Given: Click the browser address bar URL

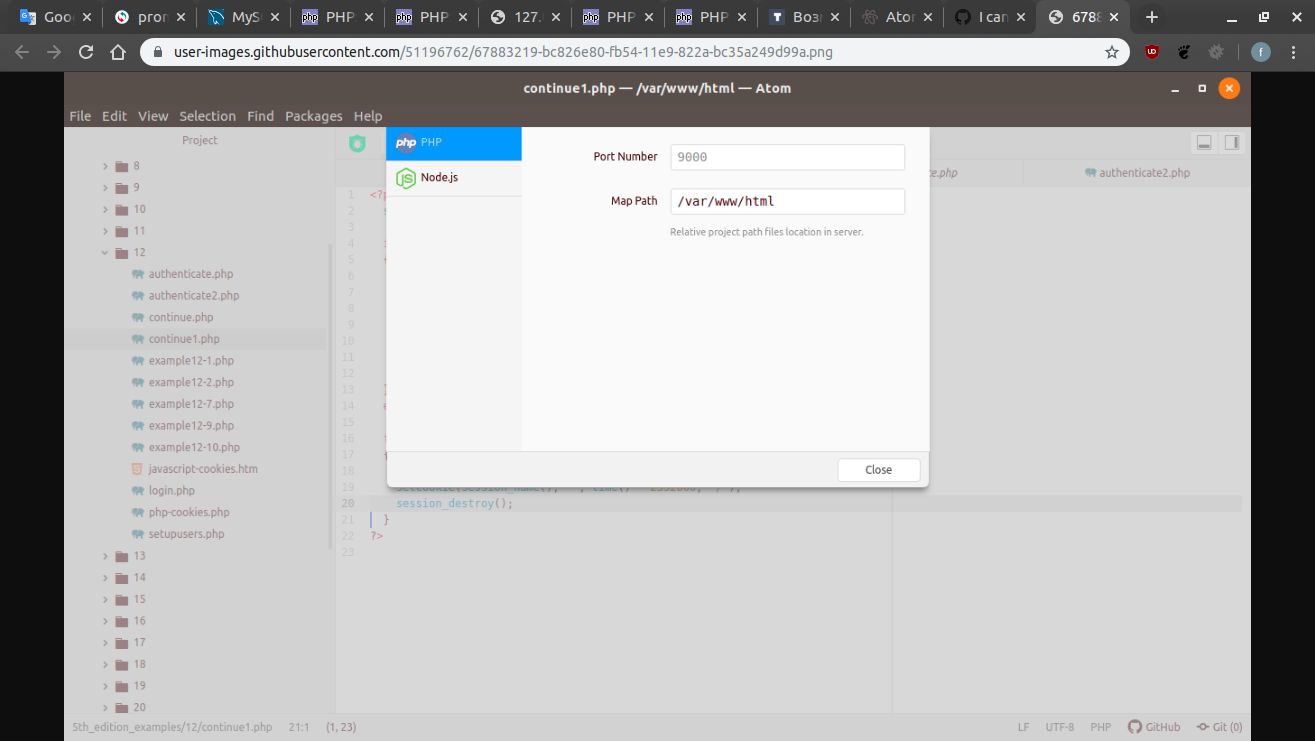Looking at the screenshot, I should [503, 52].
